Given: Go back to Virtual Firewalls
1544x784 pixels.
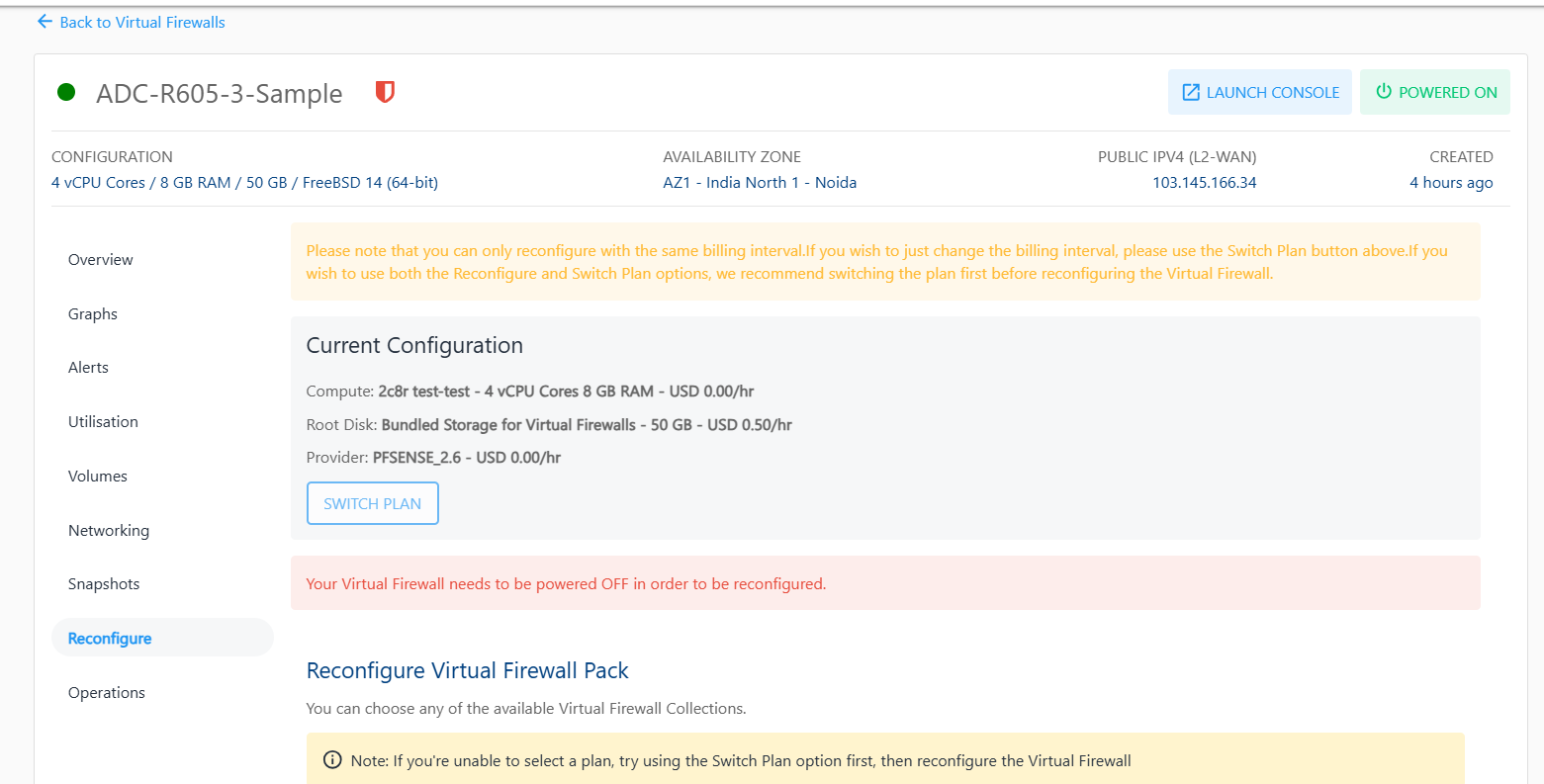Looking at the screenshot, I should tap(141, 22).
